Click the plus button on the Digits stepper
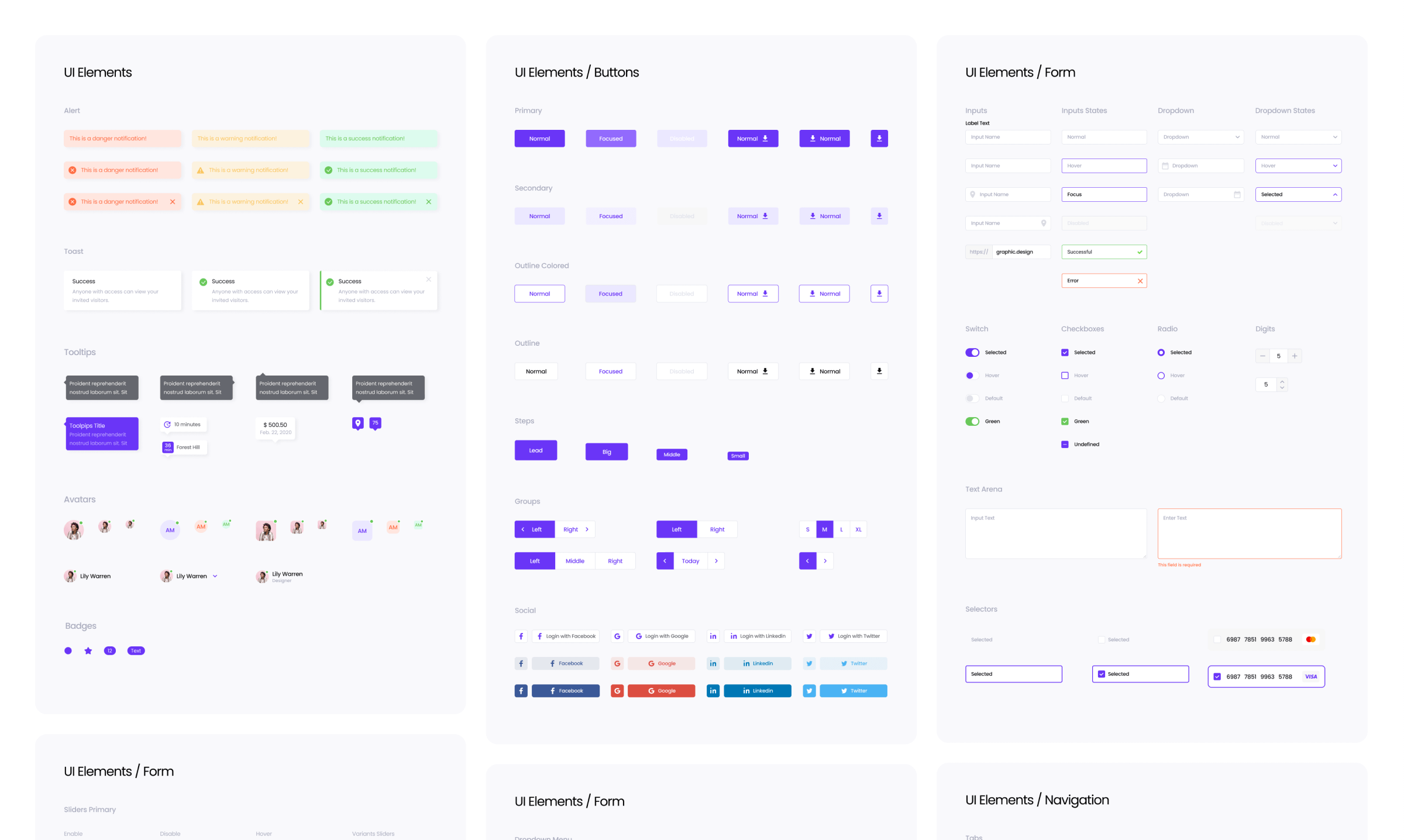The height and width of the screenshot is (840, 1404). click(x=1295, y=356)
